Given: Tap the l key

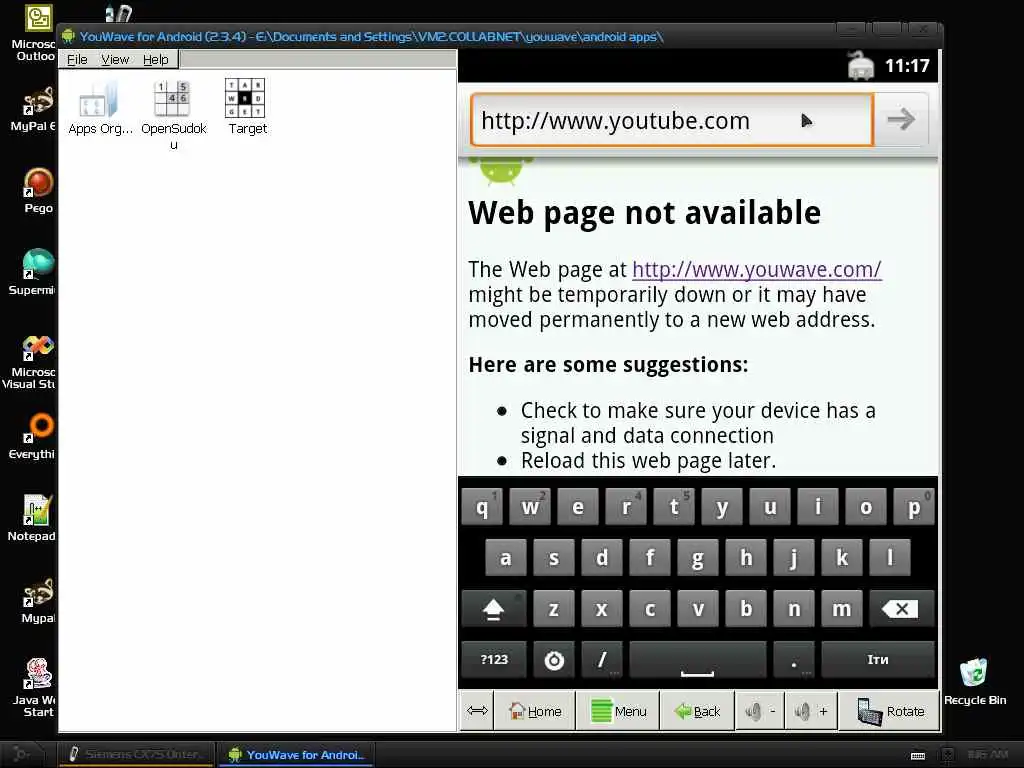Looking at the screenshot, I should (x=889, y=558).
